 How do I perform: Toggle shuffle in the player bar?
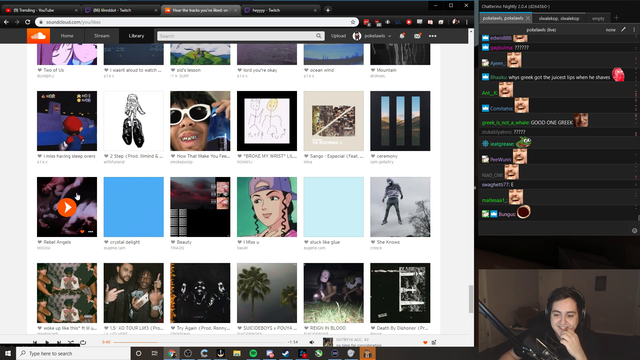(x=71, y=342)
